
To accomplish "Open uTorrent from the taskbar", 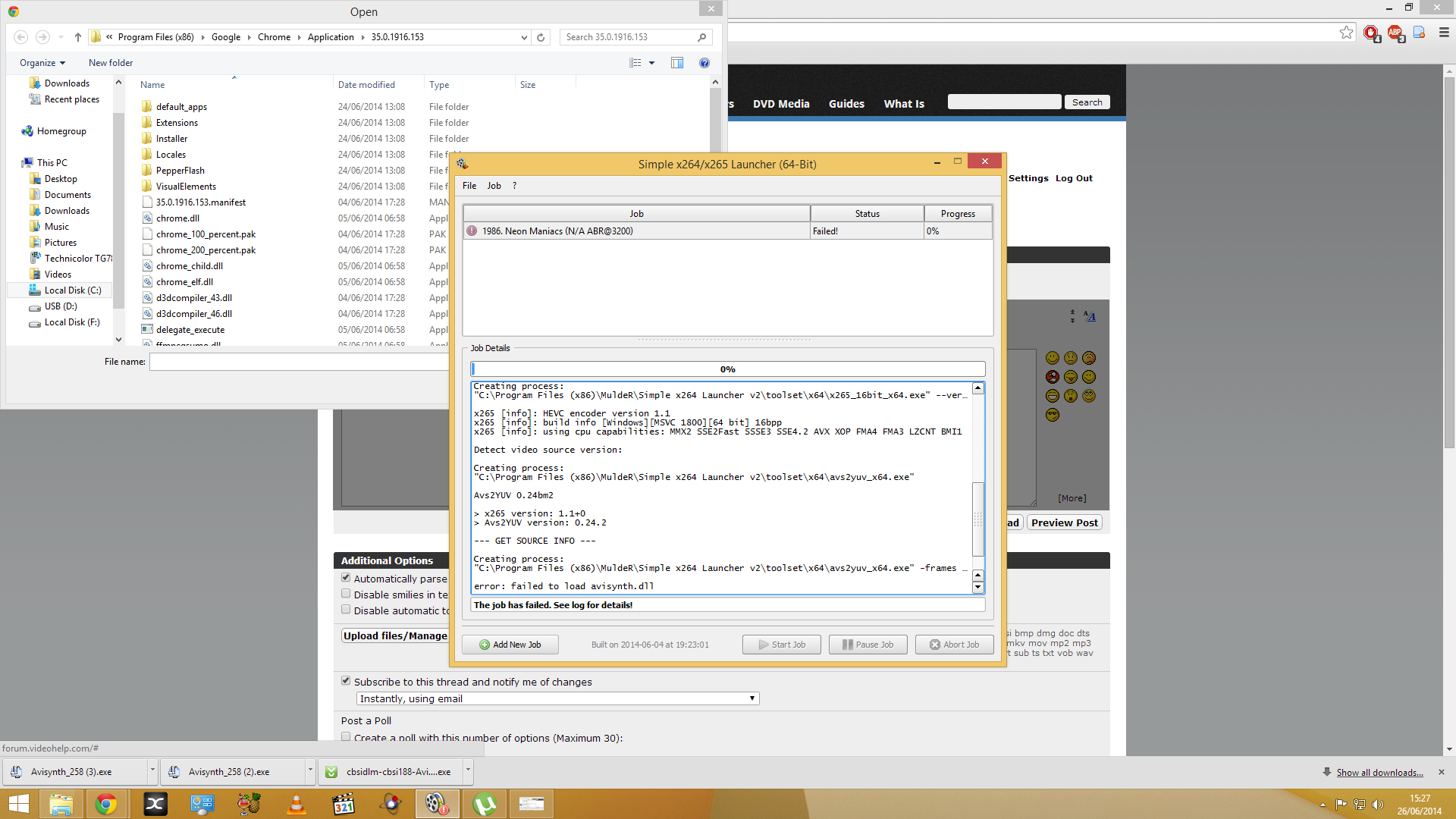I will click(x=485, y=804).
